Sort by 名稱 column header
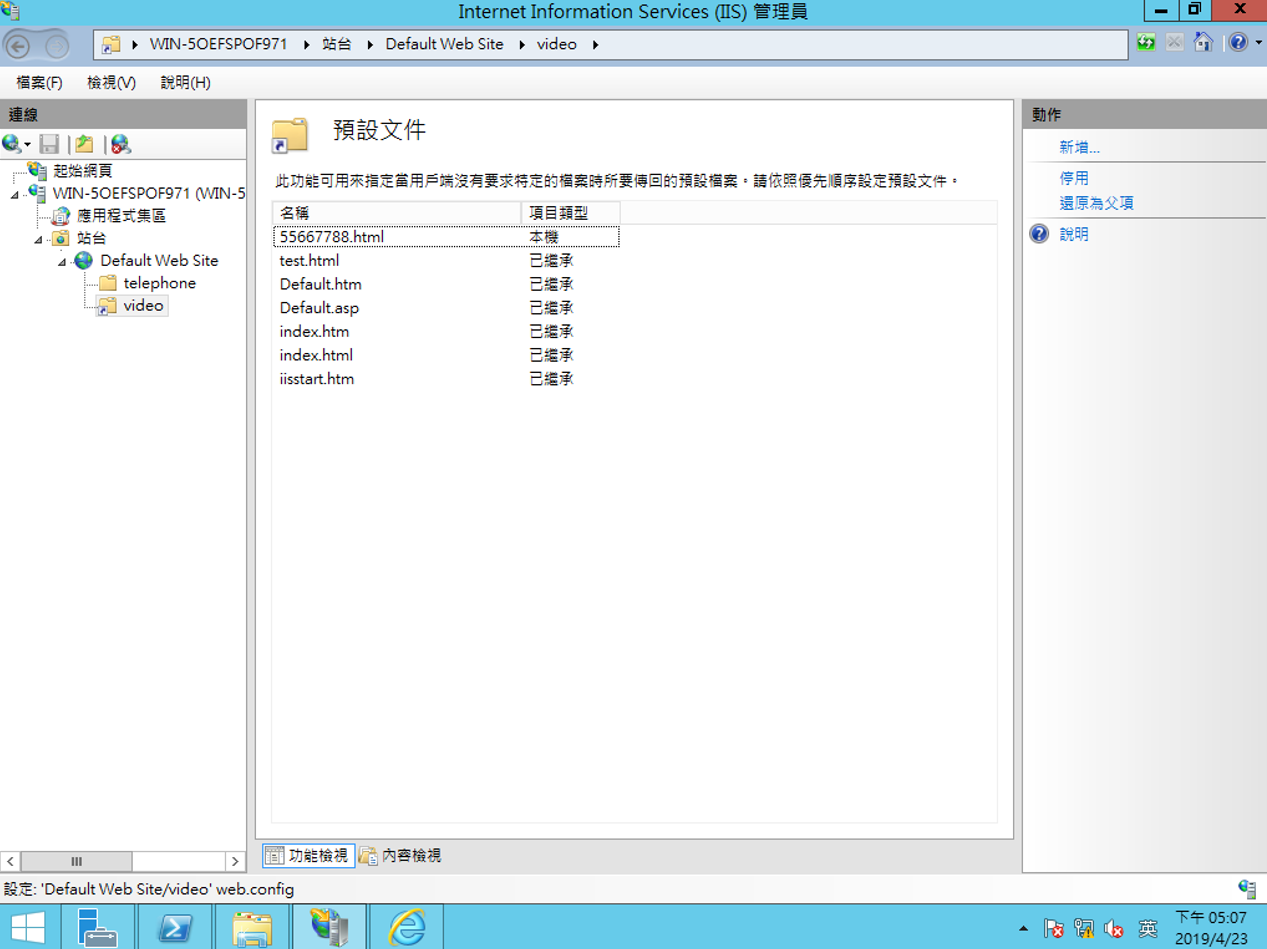Screen dimensions: 1267x949 click(x=396, y=213)
